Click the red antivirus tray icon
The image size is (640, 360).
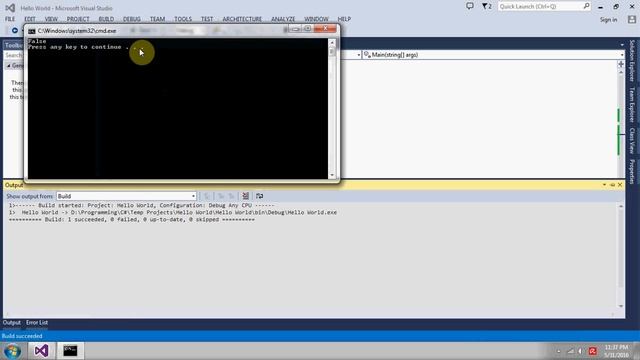tap(593, 351)
